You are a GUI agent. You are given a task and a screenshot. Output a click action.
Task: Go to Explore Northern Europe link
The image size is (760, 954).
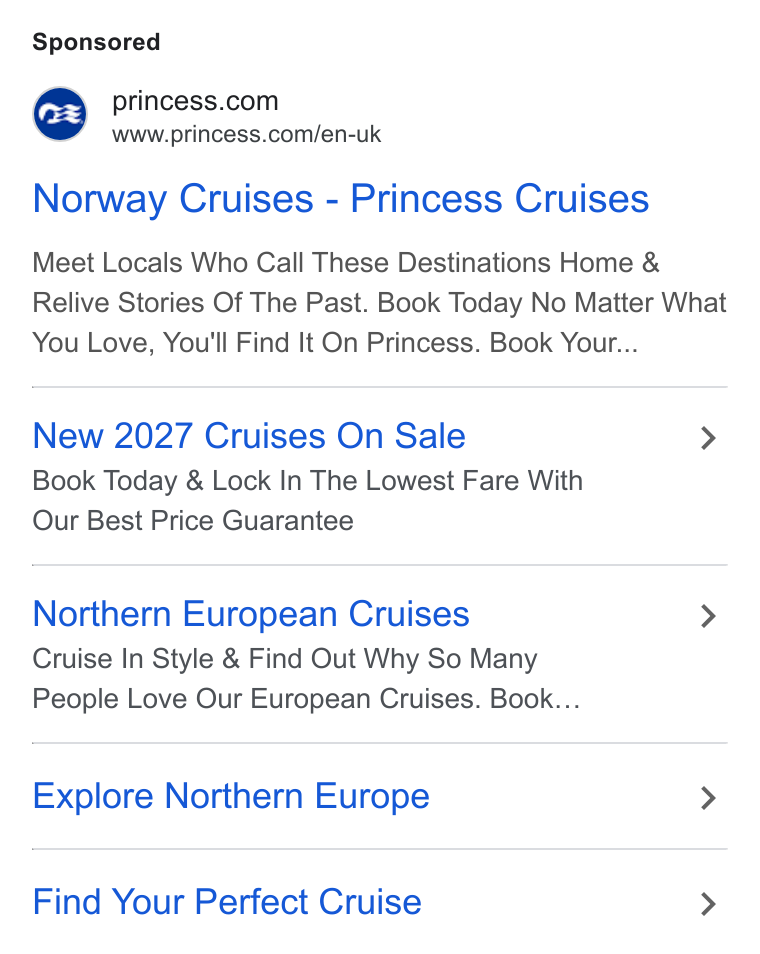[231, 796]
